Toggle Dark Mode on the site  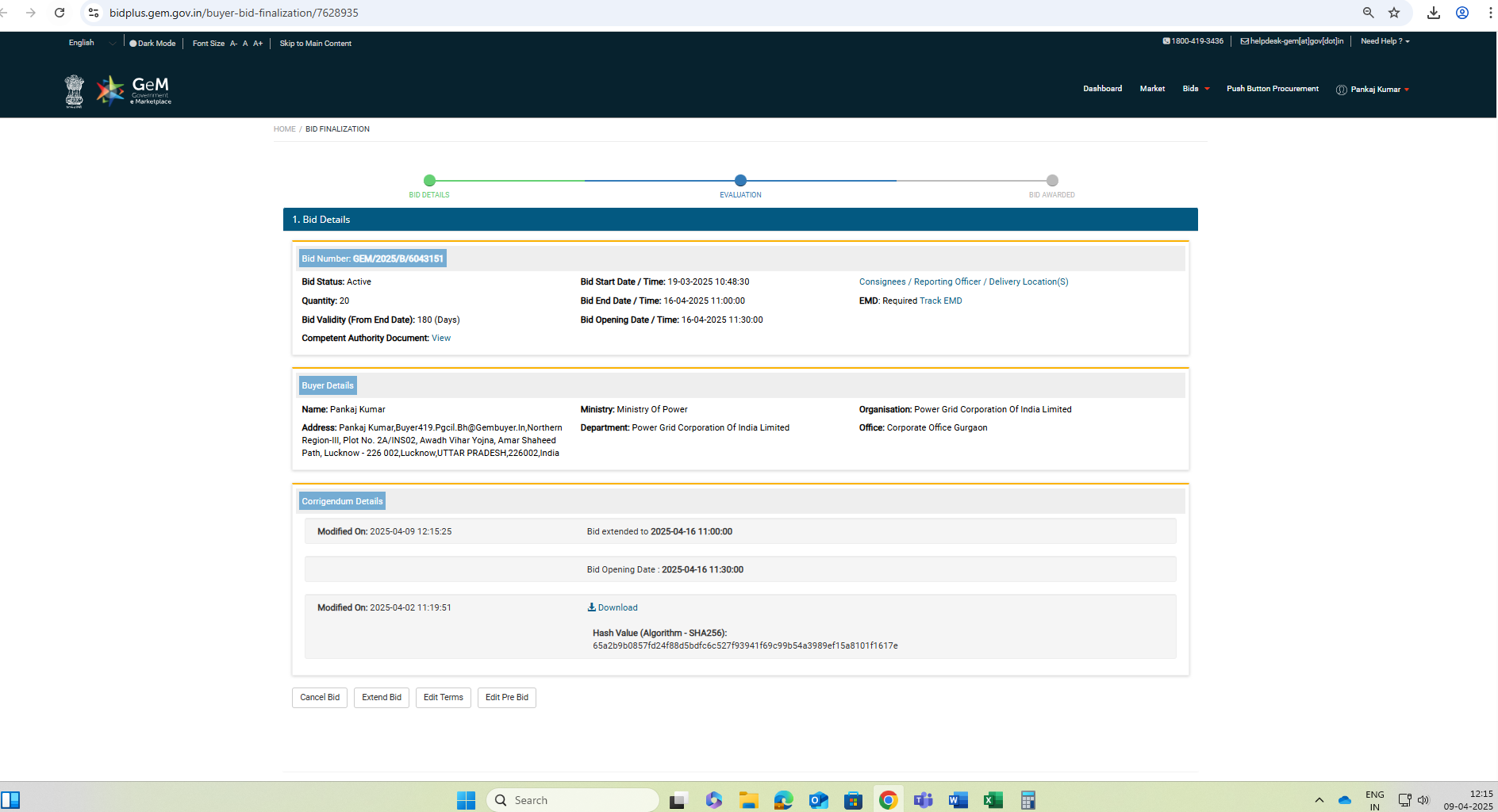(x=152, y=44)
